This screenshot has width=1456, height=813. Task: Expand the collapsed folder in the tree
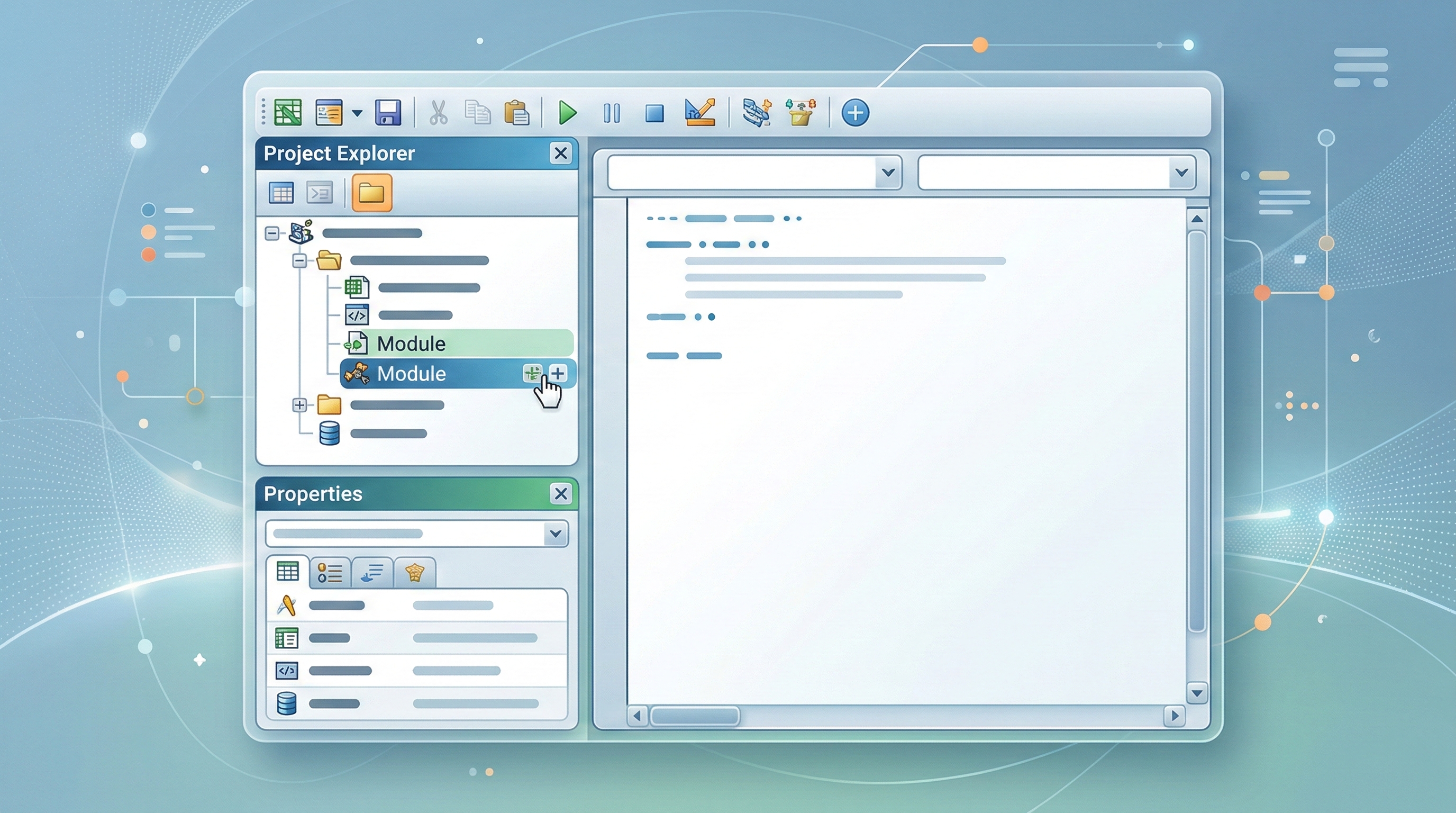(x=299, y=405)
